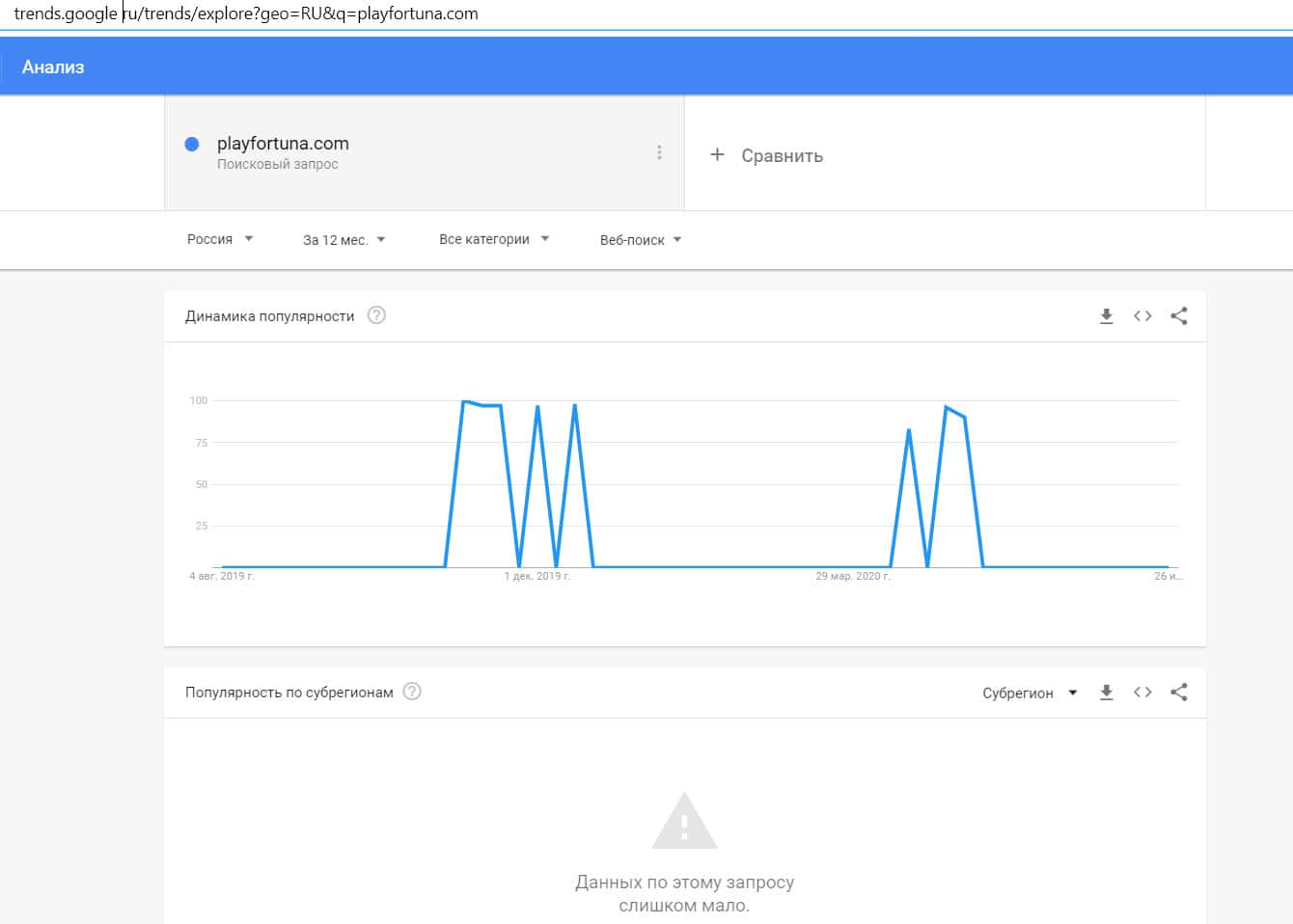Open the playfortuna.com term options menu
This screenshot has height=924, width=1293.
[x=659, y=152]
